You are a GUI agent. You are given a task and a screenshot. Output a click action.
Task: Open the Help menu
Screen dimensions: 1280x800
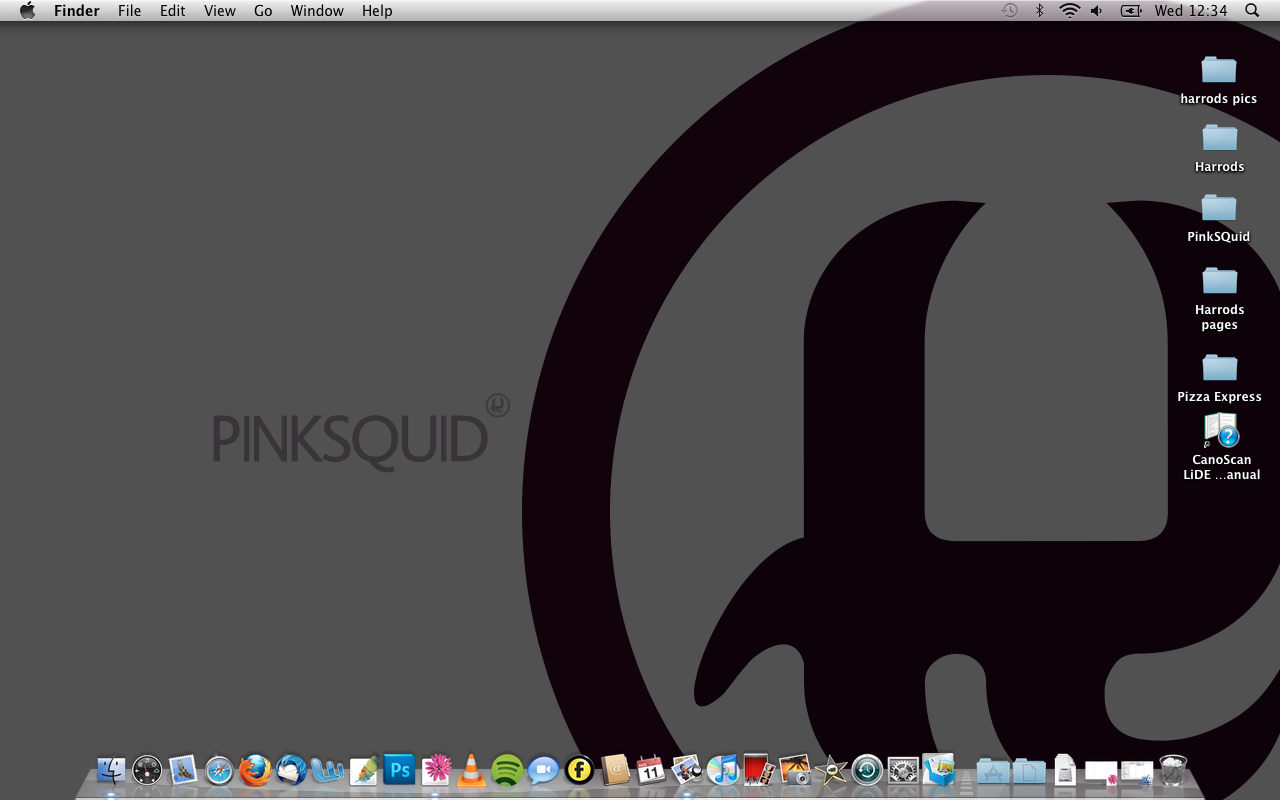click(377, 10)
